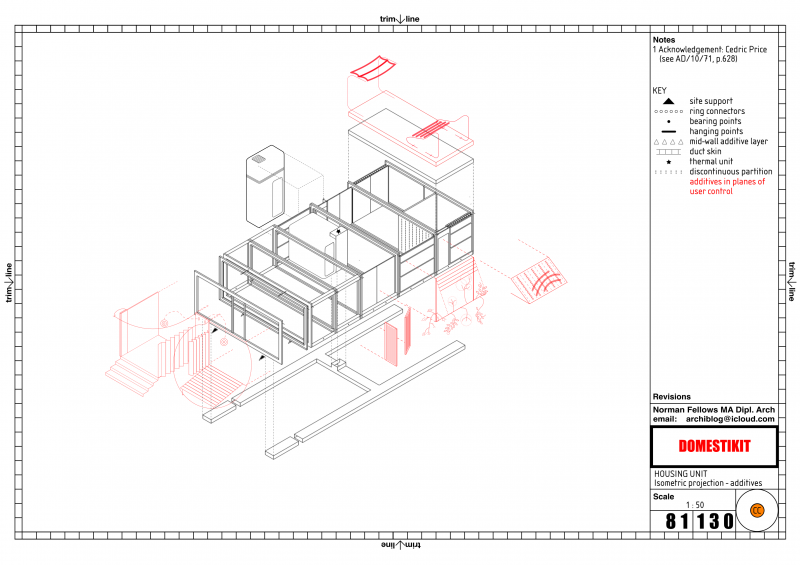
Task: Click the right edge trim line marker
Action: [x=791, y=282]
